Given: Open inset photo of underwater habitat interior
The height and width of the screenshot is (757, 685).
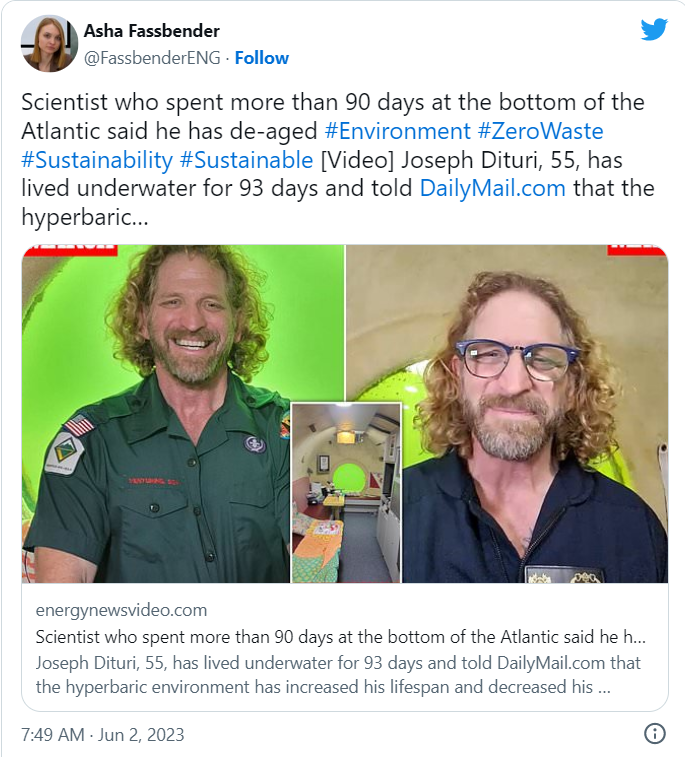Looking at the screenshot, I should pos(346,492).
